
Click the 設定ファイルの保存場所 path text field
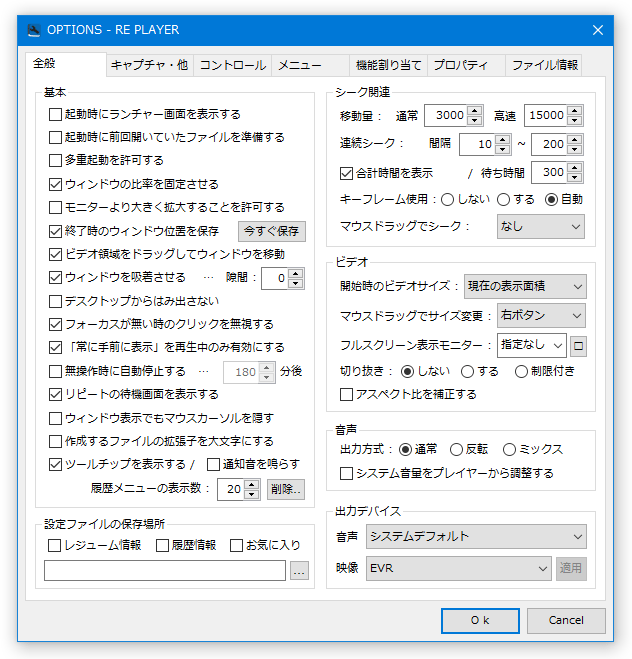[x=165, y=570]
